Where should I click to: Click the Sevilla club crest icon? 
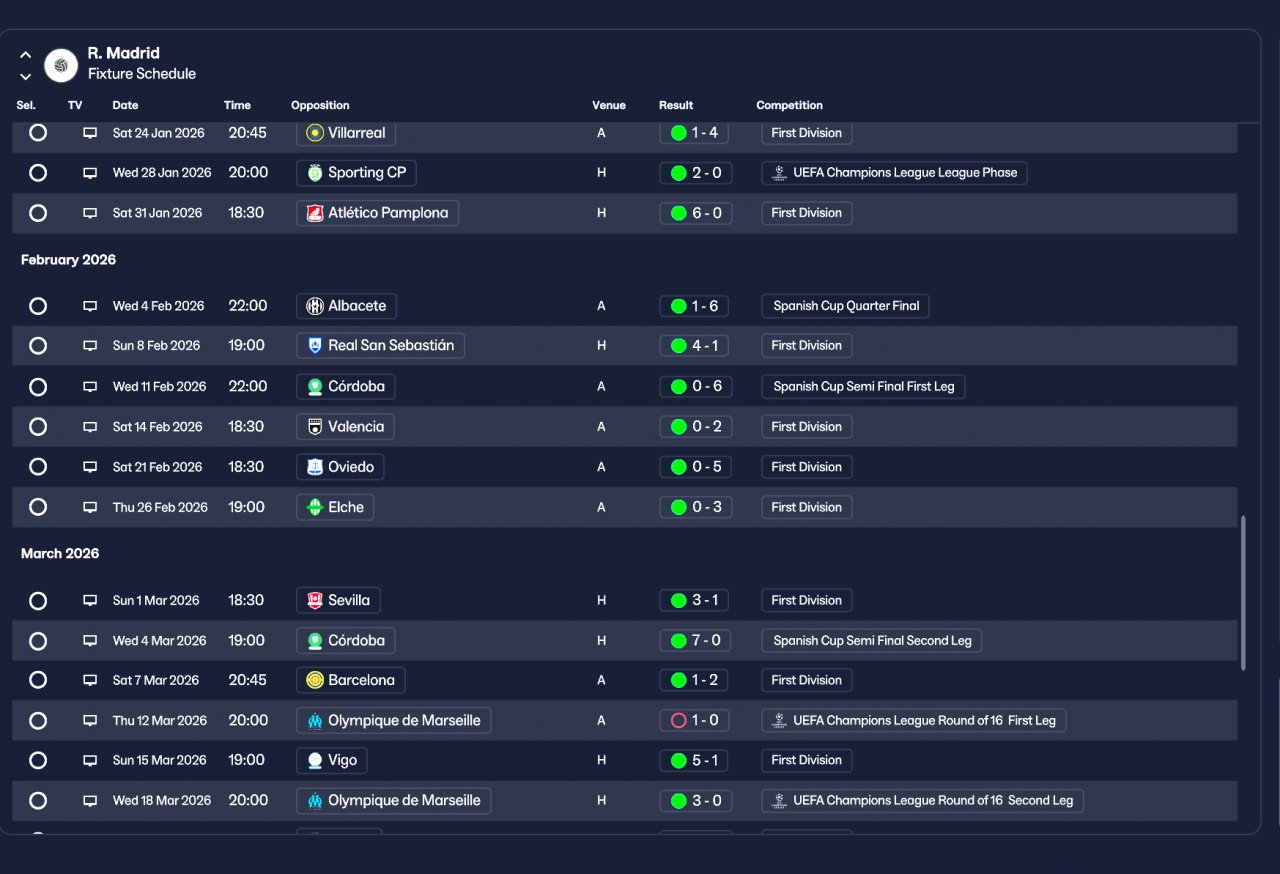click(x=315, y=600)
